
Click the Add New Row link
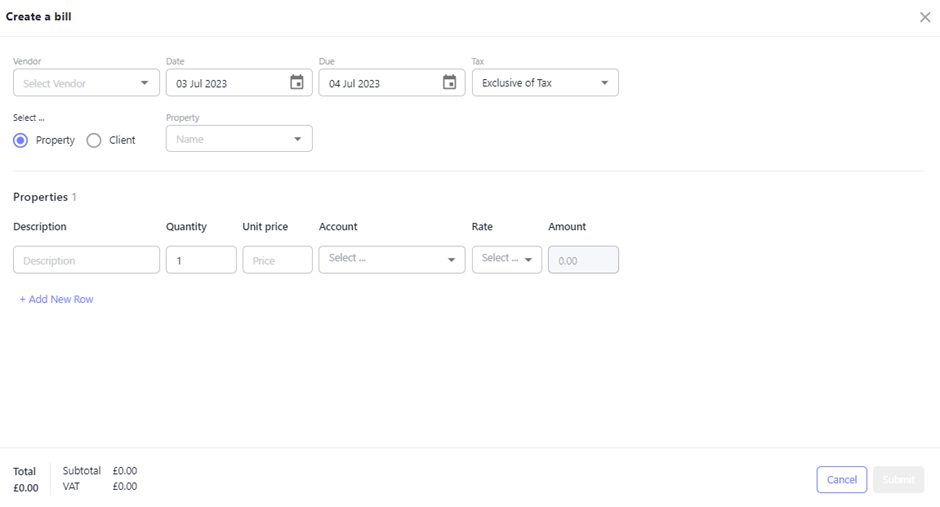tap(57, 299)
